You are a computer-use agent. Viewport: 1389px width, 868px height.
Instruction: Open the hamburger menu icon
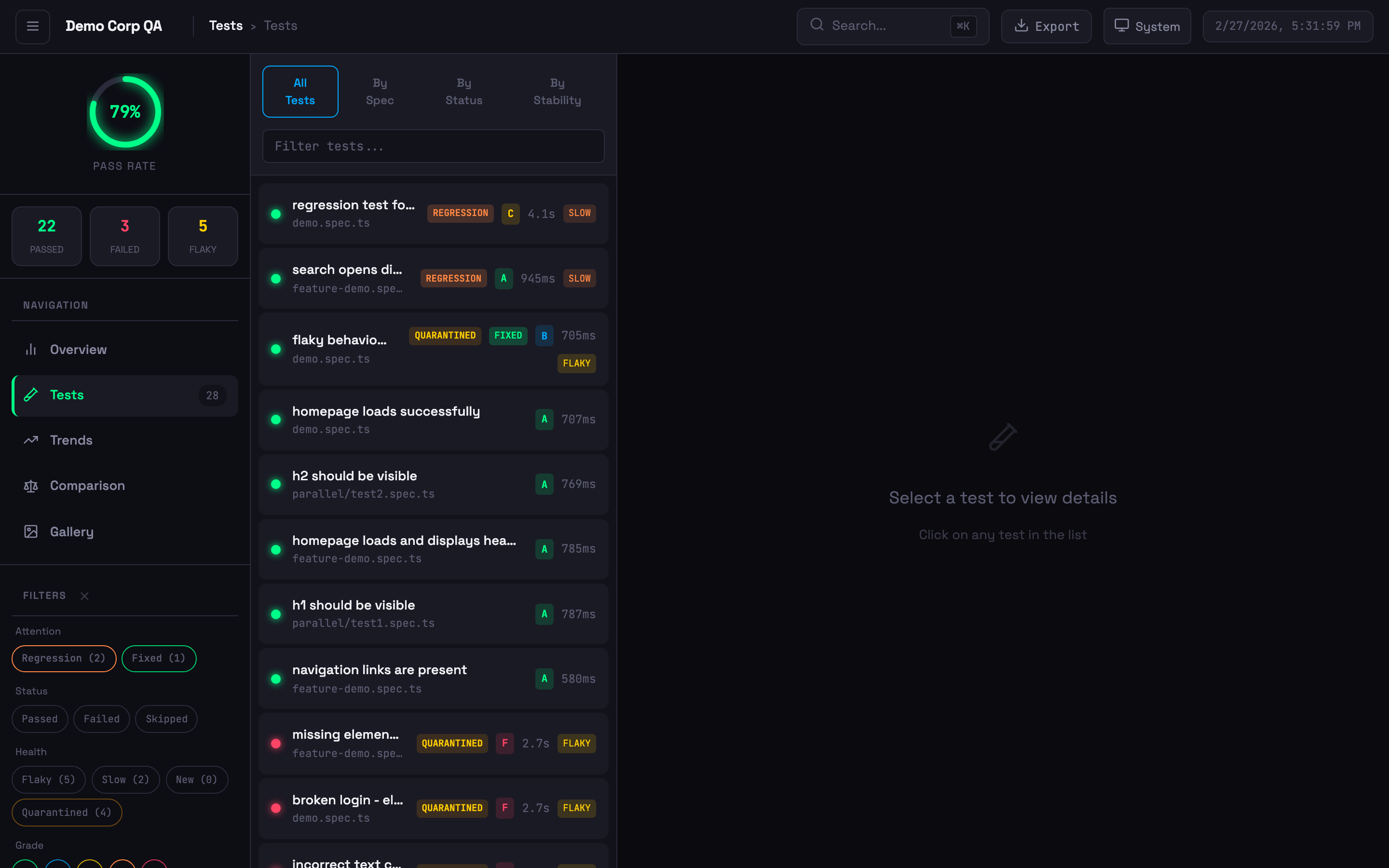33,27
